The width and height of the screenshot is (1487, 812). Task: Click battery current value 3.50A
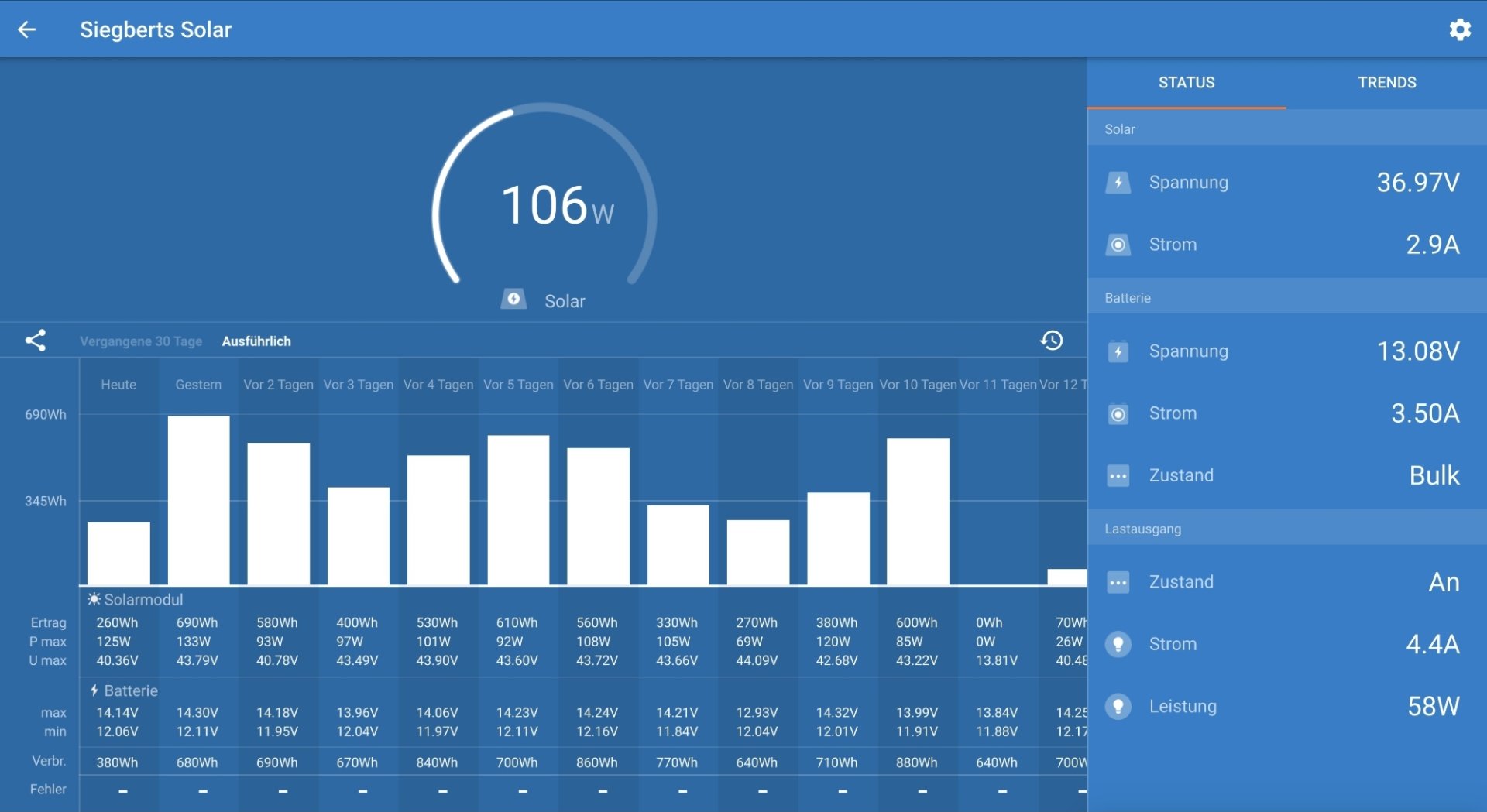point(1425,413)
